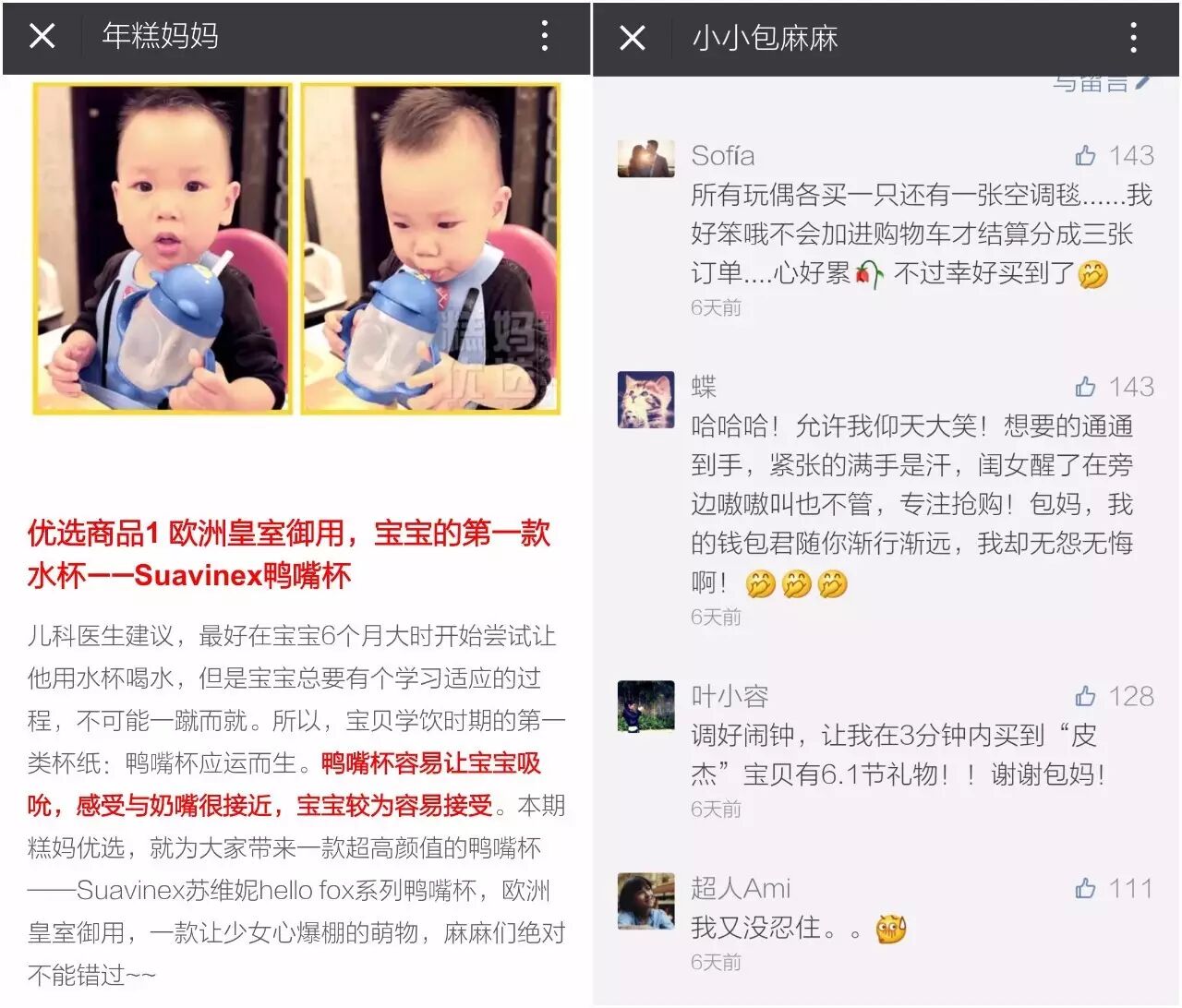The image size is (1182, 1008).
Task: Tap the 小小包麻麻 page title
Action: (x=765, y=38)
